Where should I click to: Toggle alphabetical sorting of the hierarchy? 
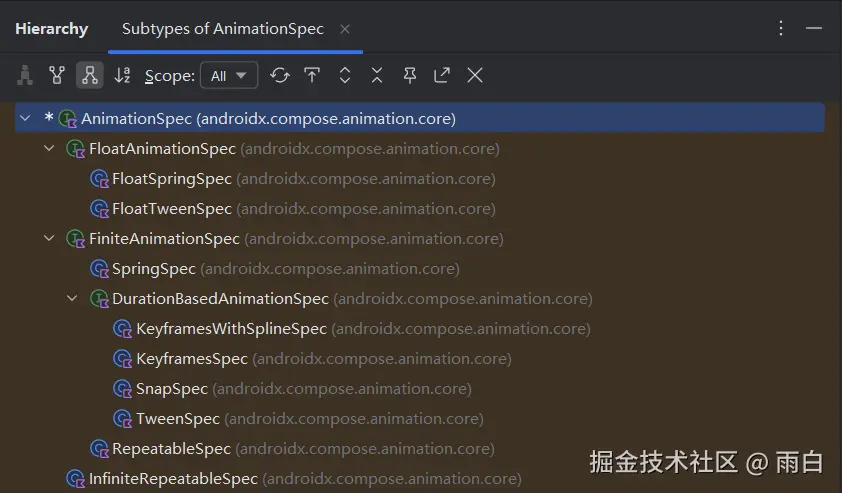pos(122,75)
